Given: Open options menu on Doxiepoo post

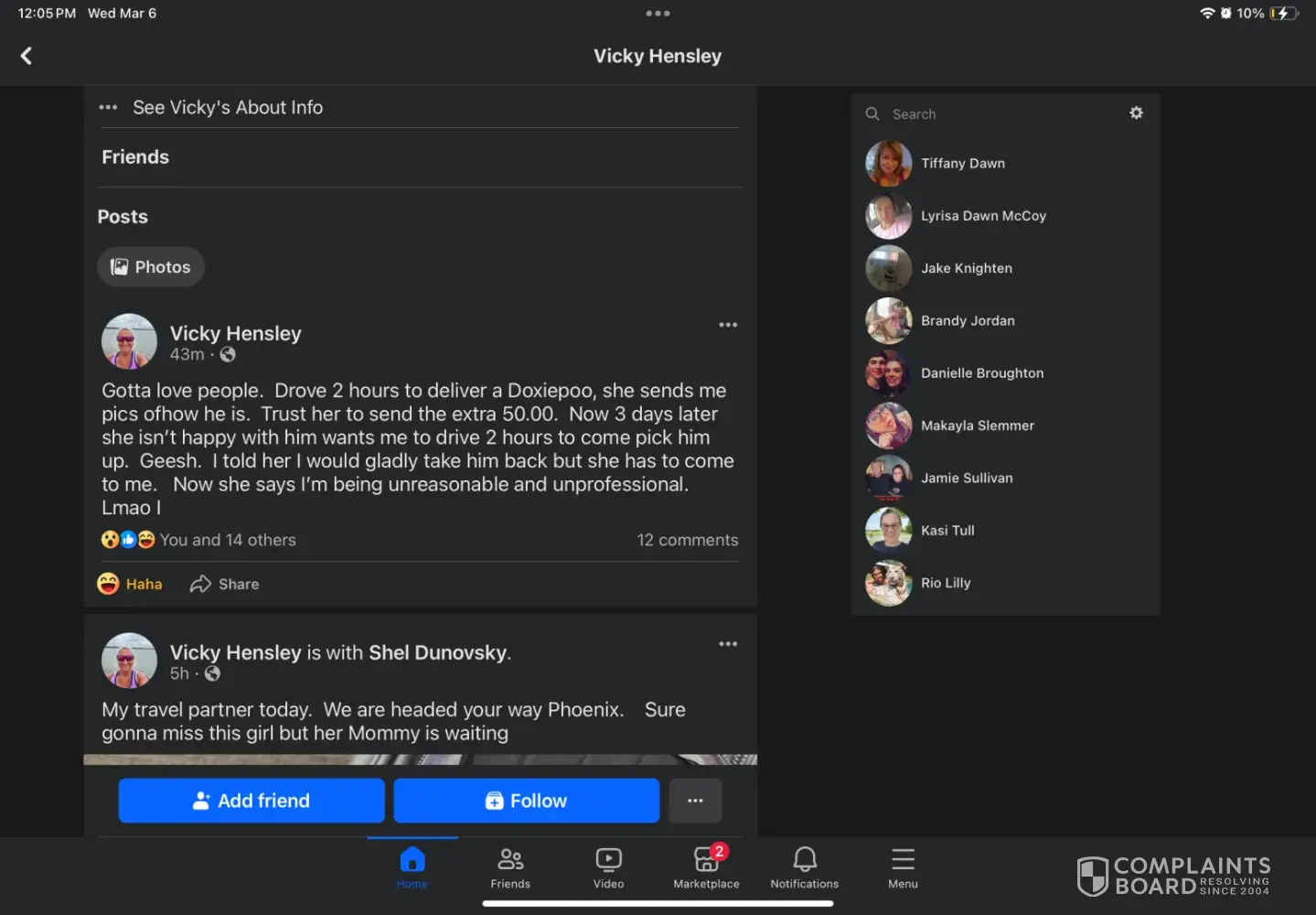Looking at the screenshot, I should [x=728, y=325].
